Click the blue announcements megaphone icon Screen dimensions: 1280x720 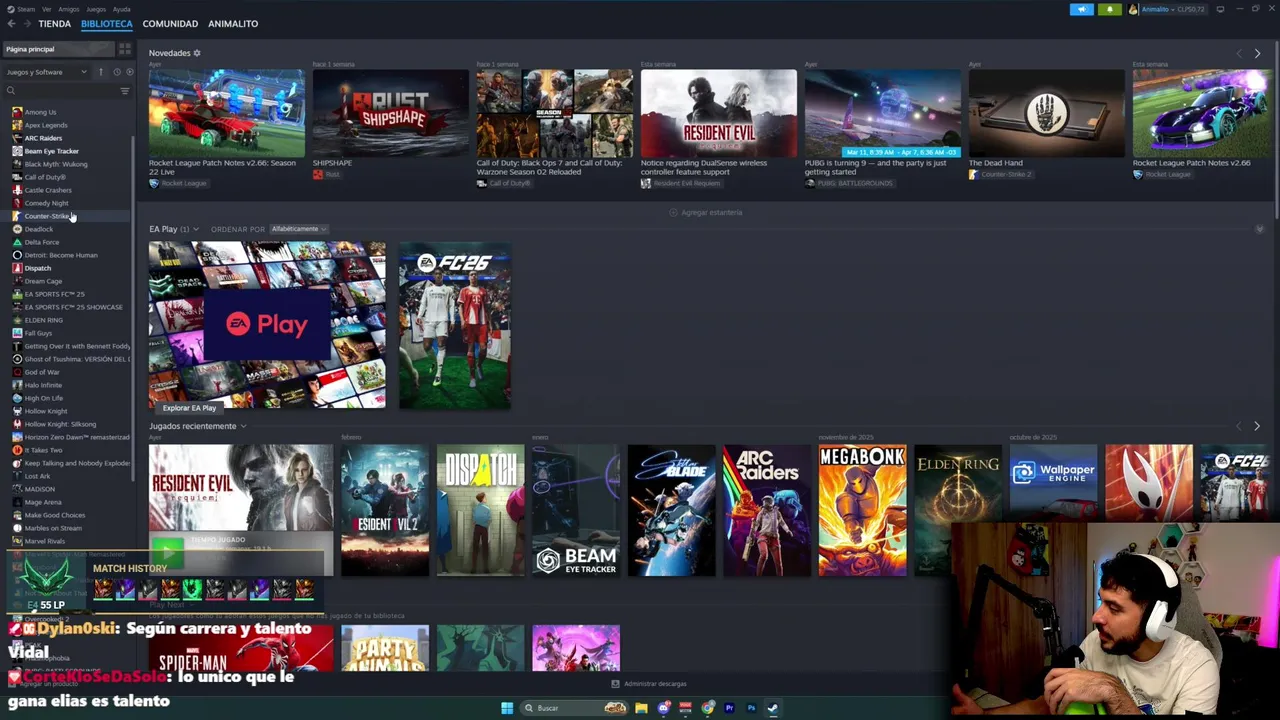pyautogui.click(x=1081, y=9)
